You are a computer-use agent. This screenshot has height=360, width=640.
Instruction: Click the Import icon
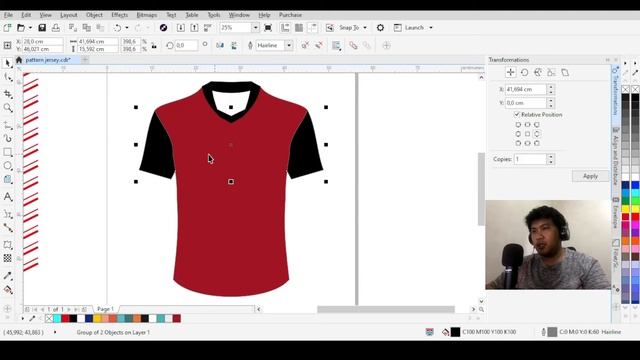coord(180,28)
